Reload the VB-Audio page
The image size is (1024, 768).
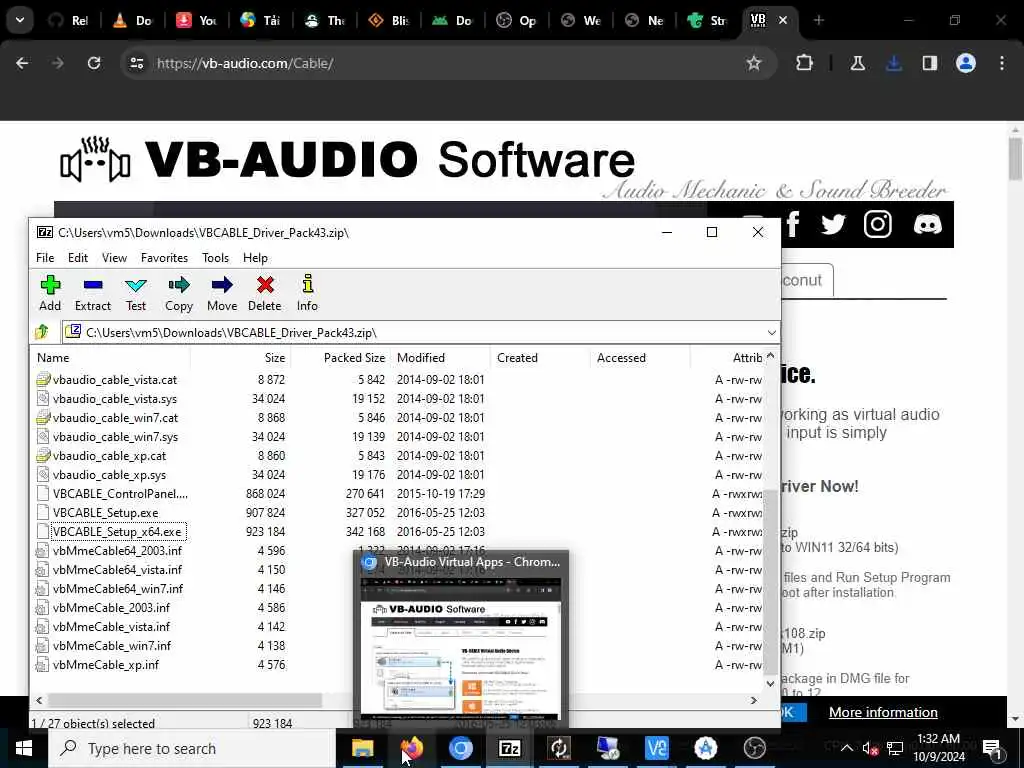click(94, 63)
